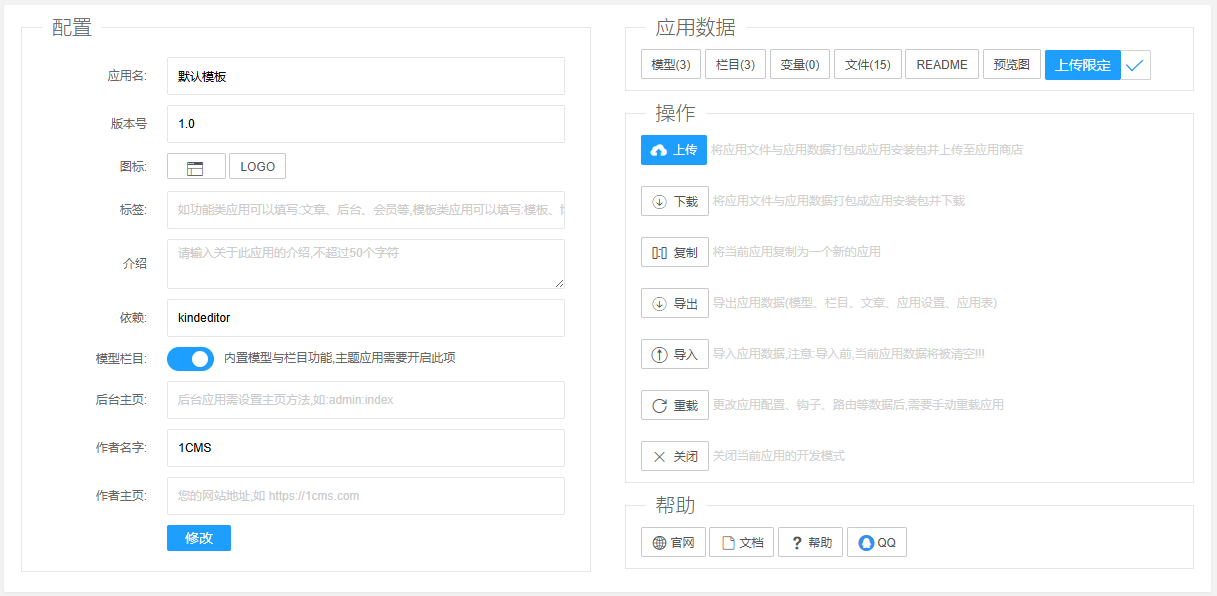The image size is (1217, 596).
Task: Select the window icon picker button
Action: pyautogui.click(x=196, y=167)
